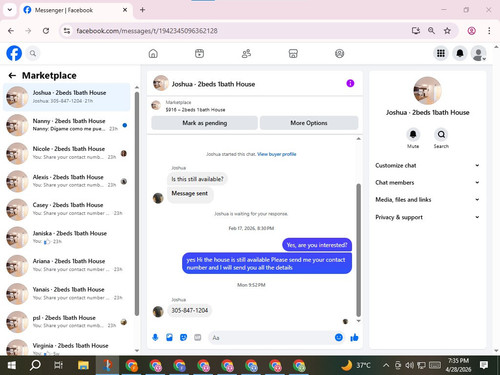Open Alexis - 2beds 1bath House chat
The image size is (500, 375).
point(67,181)
